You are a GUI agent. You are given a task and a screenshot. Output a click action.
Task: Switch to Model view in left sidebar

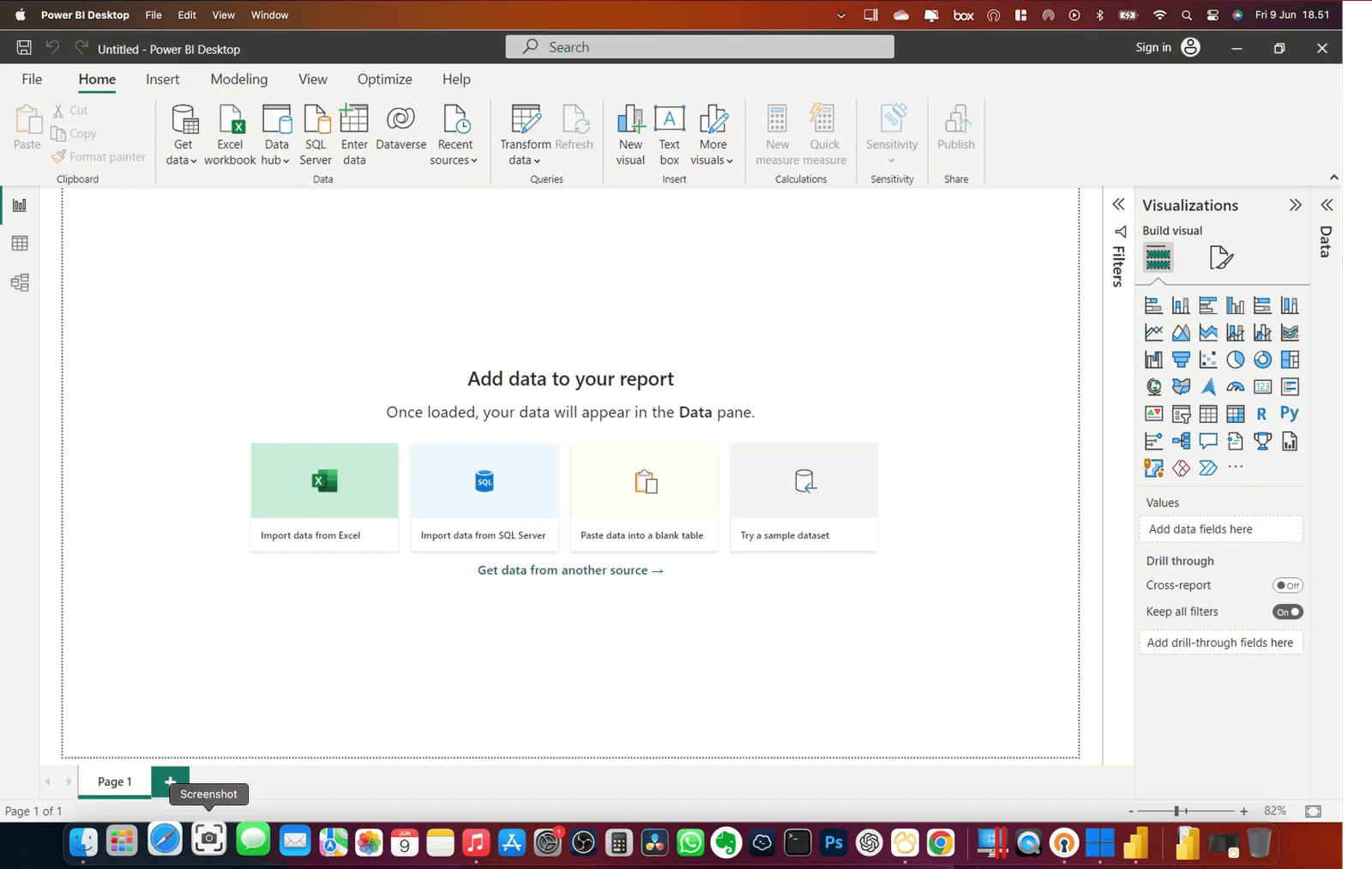[x=20, y=282]
